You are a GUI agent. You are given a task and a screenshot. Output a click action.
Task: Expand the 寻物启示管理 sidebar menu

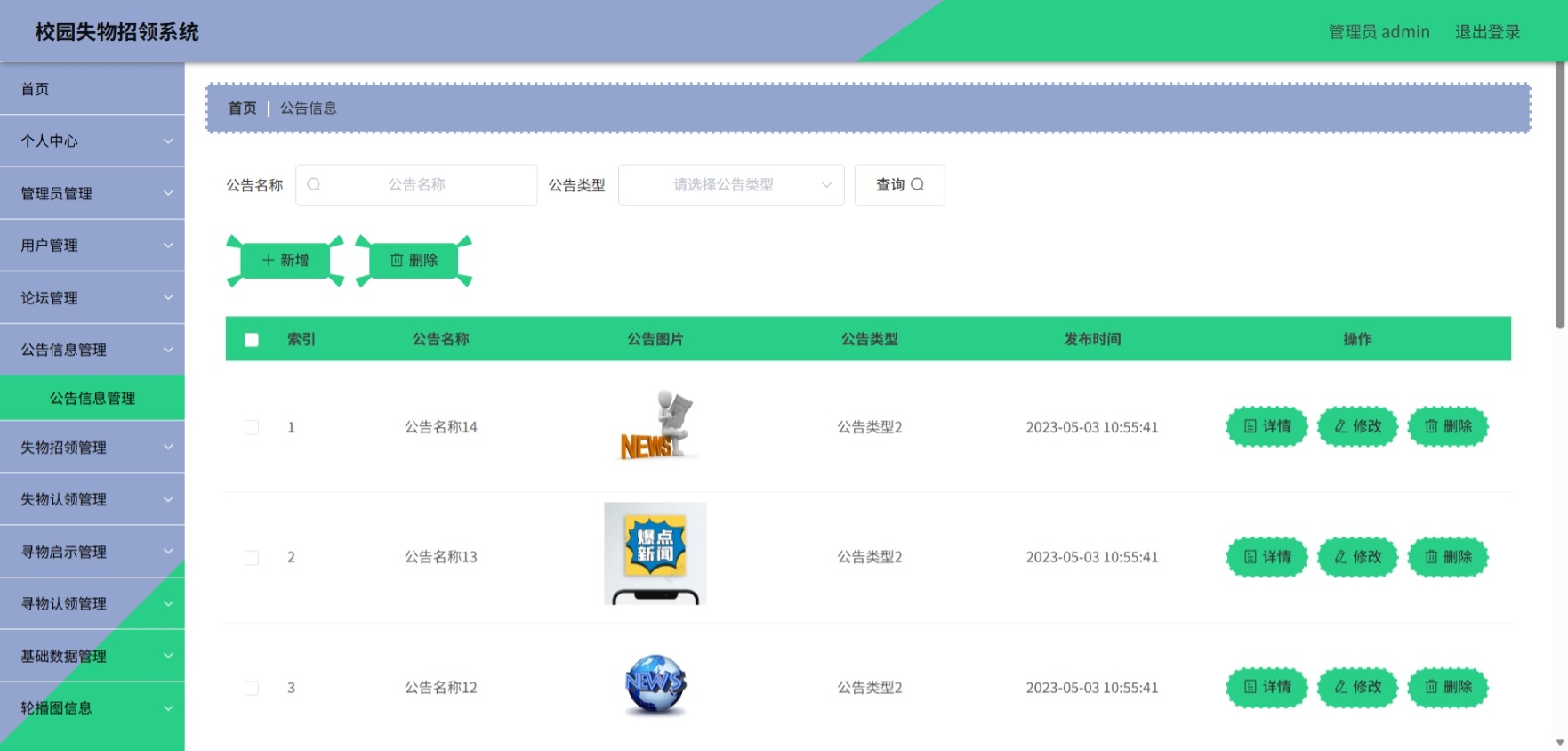click(x=92, y=552)
